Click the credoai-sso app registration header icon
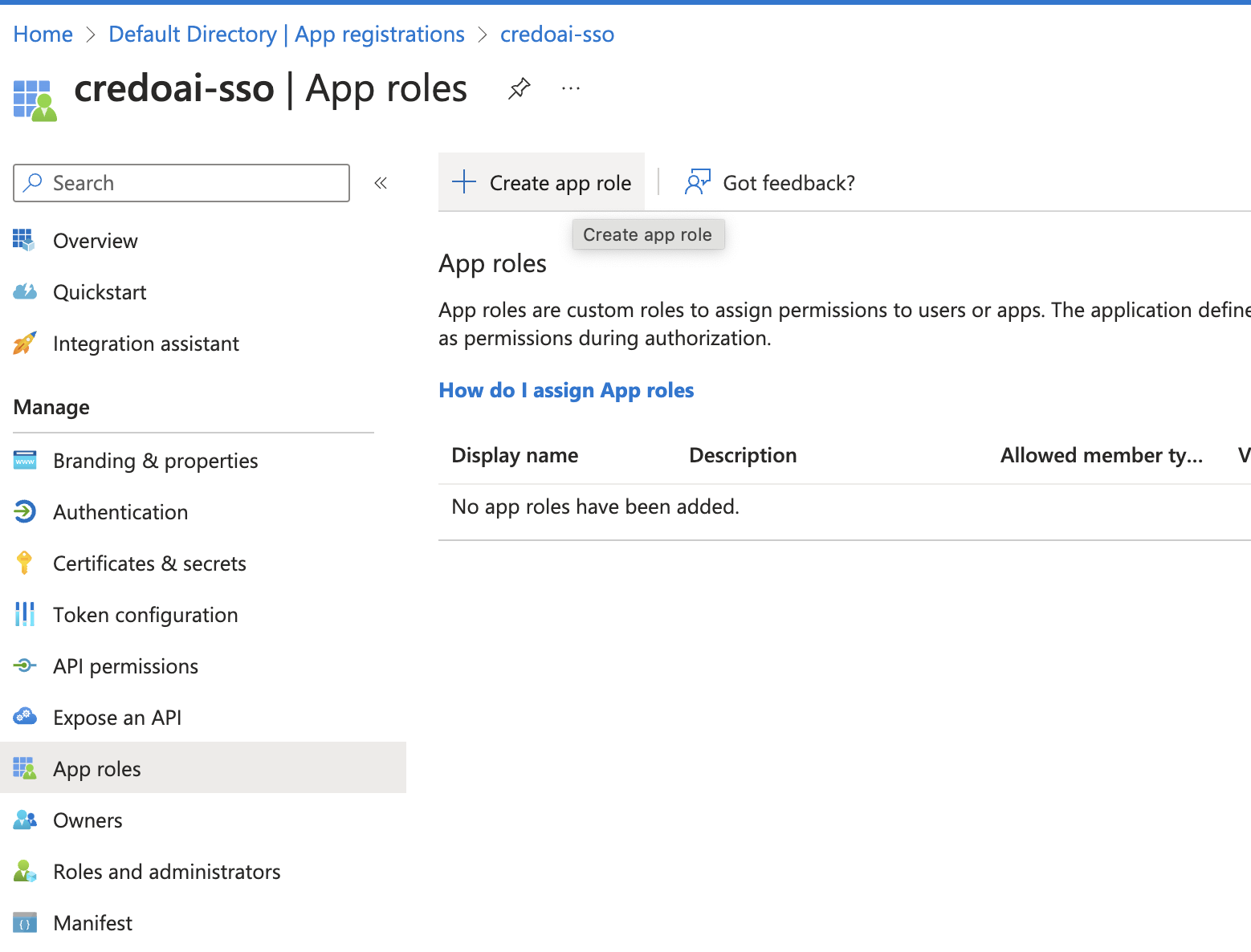1251x952 pixels. pos(35,100)
